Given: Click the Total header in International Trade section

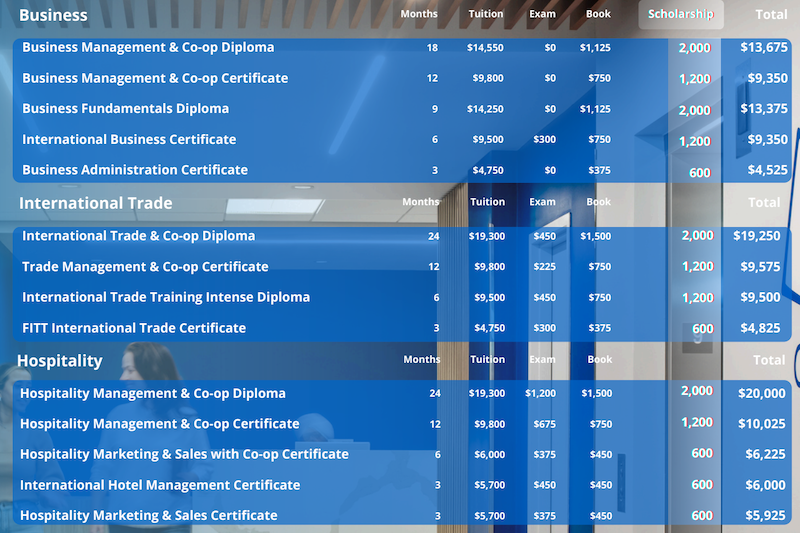Looking at the screenshot, I should 764,202.
